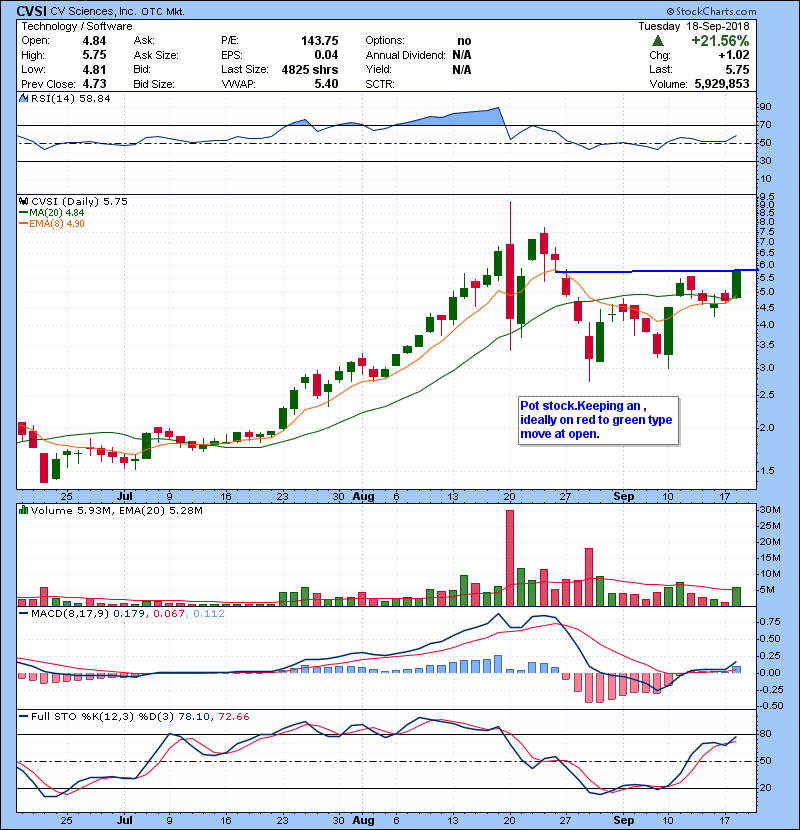
Task: Click the Volume 5,929,853 figure in header
Action: (722, 84)
